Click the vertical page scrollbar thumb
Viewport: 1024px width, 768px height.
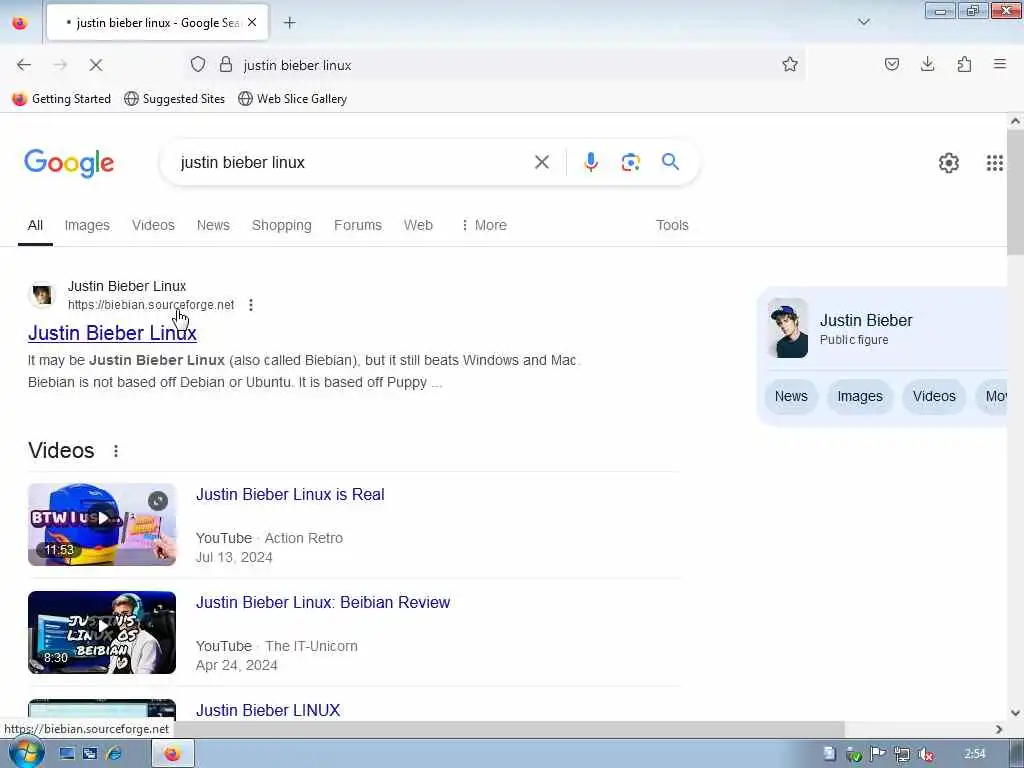tap(1015, 193)
